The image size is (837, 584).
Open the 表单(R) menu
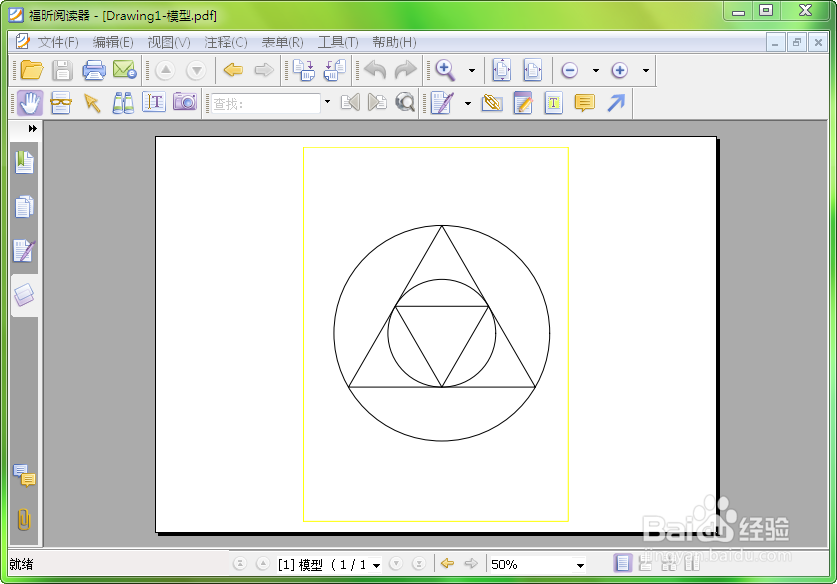pos(282,42)
